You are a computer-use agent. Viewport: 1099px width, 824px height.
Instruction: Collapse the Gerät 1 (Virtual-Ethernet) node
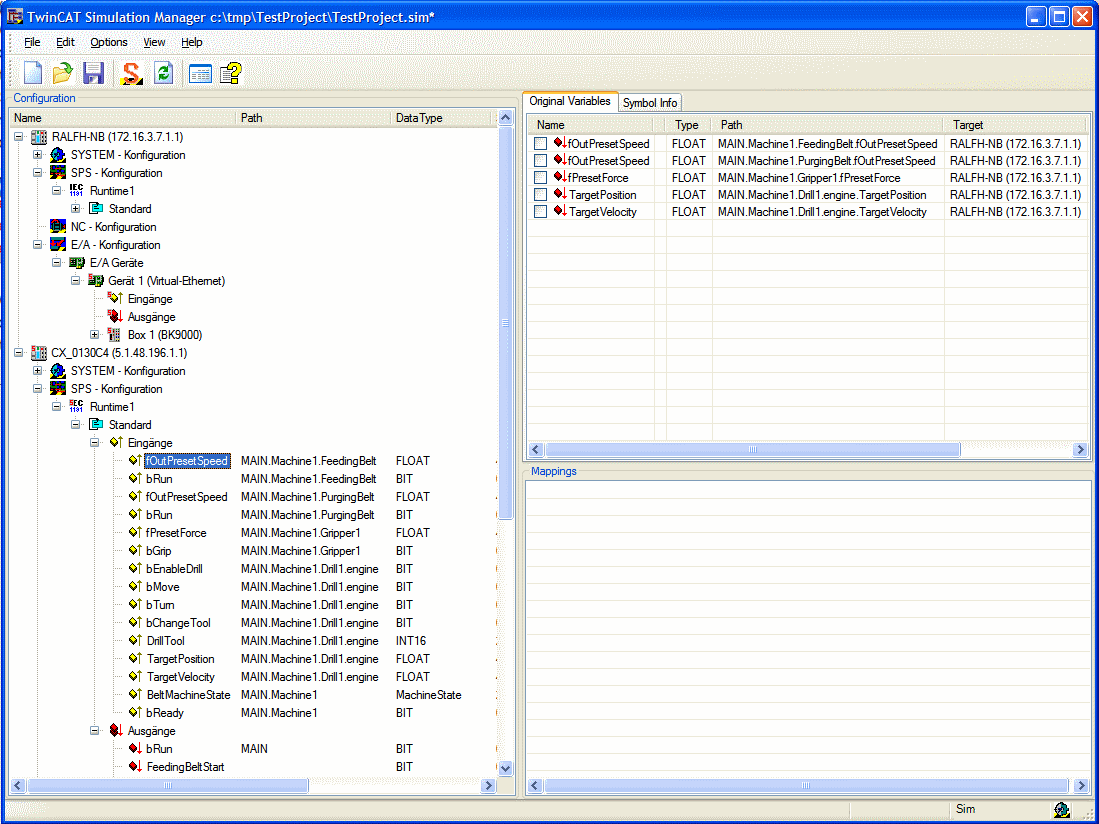(76, 281)
